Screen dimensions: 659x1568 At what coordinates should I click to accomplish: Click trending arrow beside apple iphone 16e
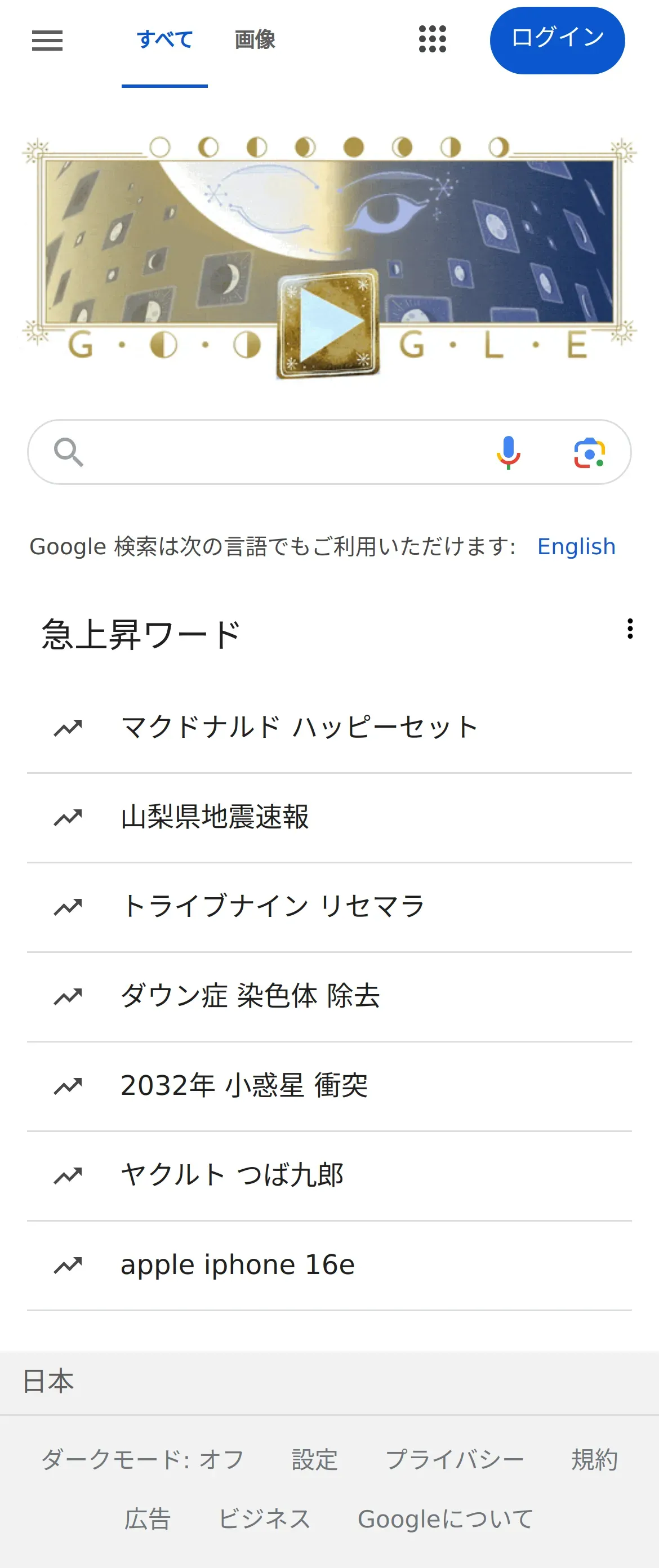point(68,1265)
